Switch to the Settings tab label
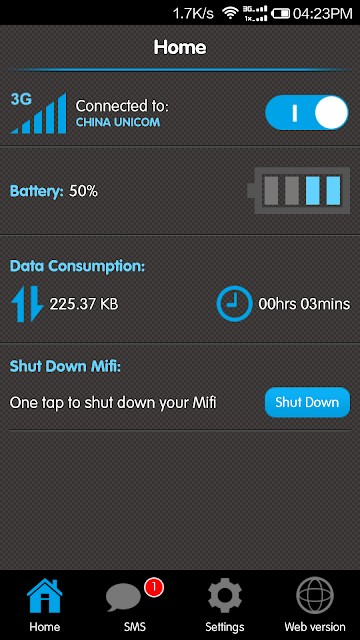 click(224, 627)
